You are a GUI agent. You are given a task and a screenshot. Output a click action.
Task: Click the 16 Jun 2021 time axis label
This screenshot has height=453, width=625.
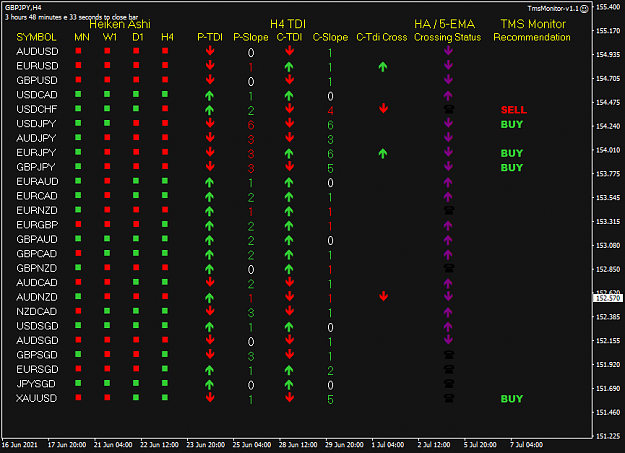[x=20, y=445]
